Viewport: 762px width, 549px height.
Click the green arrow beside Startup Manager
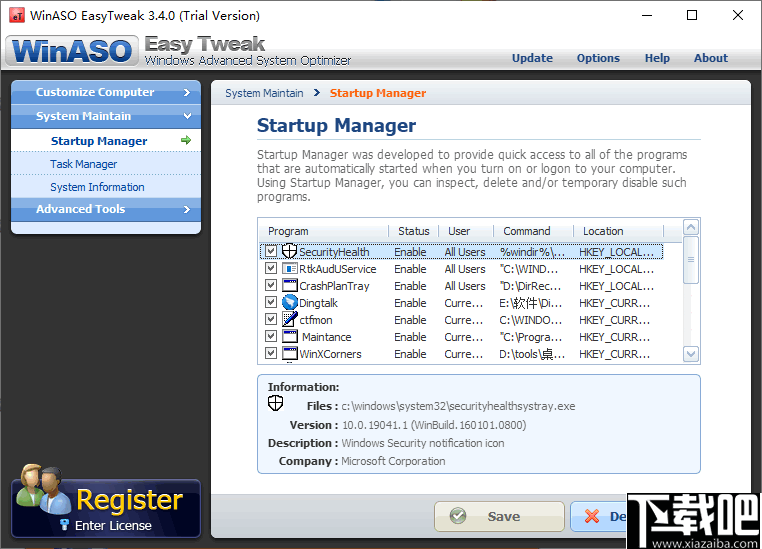pyautogui.click(x=186, y=140)
